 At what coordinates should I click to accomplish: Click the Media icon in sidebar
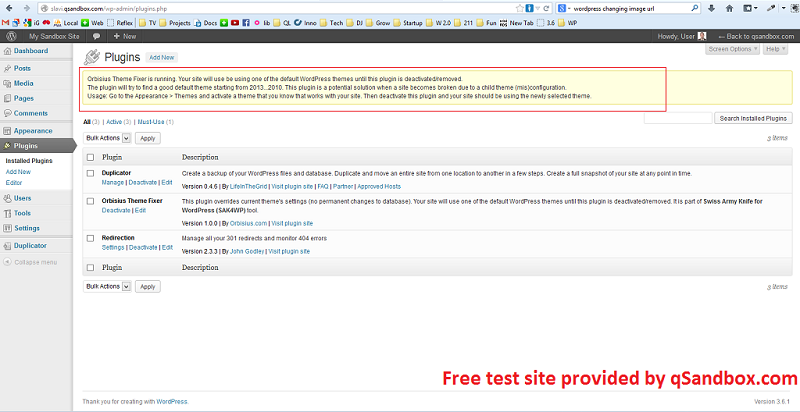tap(7, 84)
